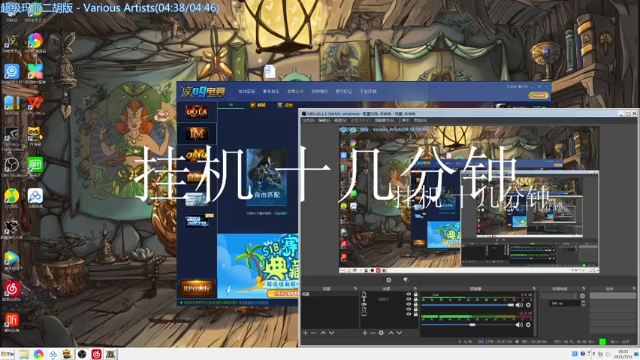This screenshot has width=640, height=360.
Task: Open settings gear for second mixer channel
Action: click(528, 325)
